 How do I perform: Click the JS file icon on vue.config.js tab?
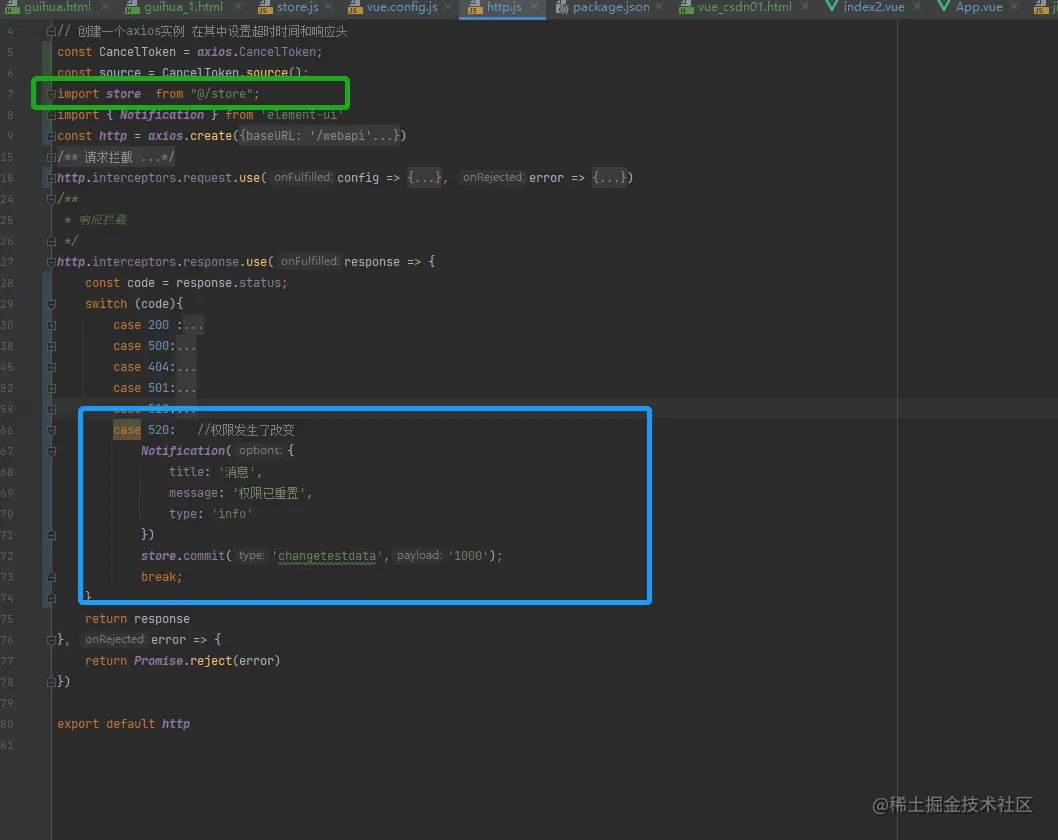click(355, 7)
